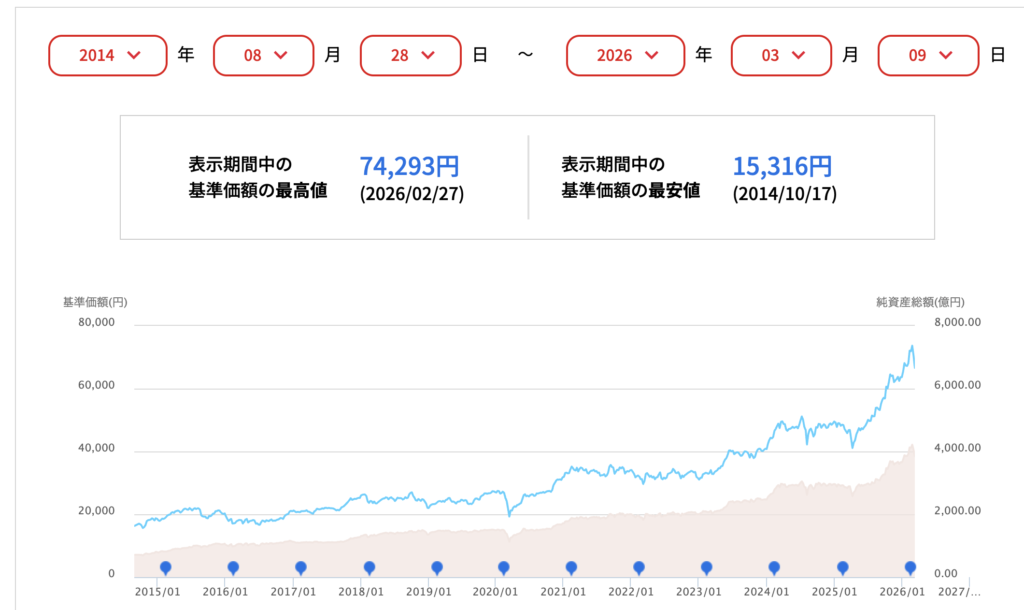Select the blue pin marker at 2016/01
This screenshot has height=610, width=1024.
(233, 568)
